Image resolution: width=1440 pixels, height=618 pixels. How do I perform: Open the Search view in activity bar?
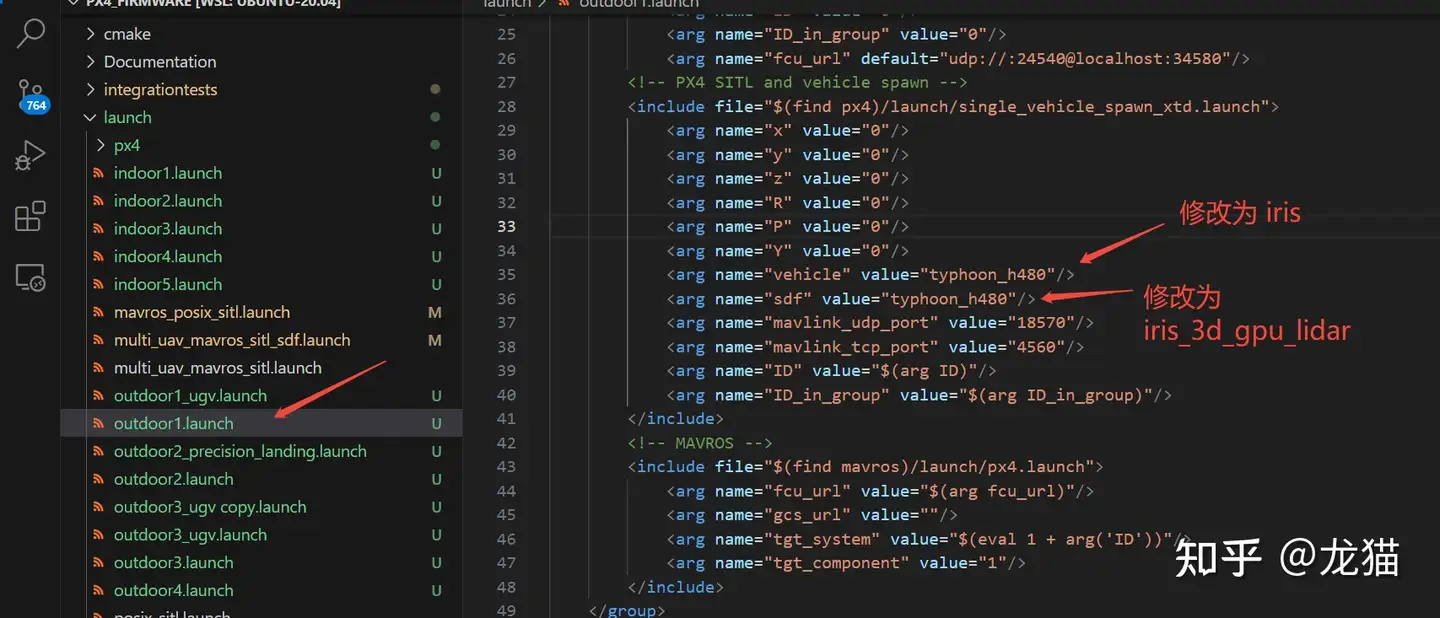pyautogui.click(x=31, y=33)
